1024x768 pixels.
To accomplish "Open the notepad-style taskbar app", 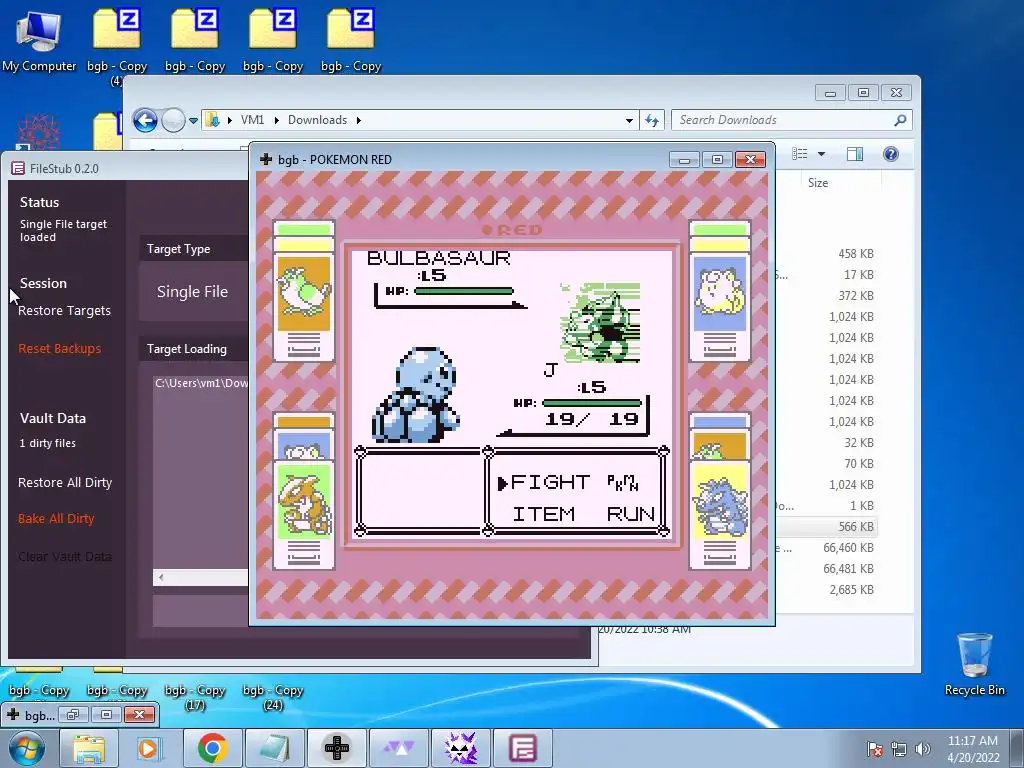I will pos(274,748).
